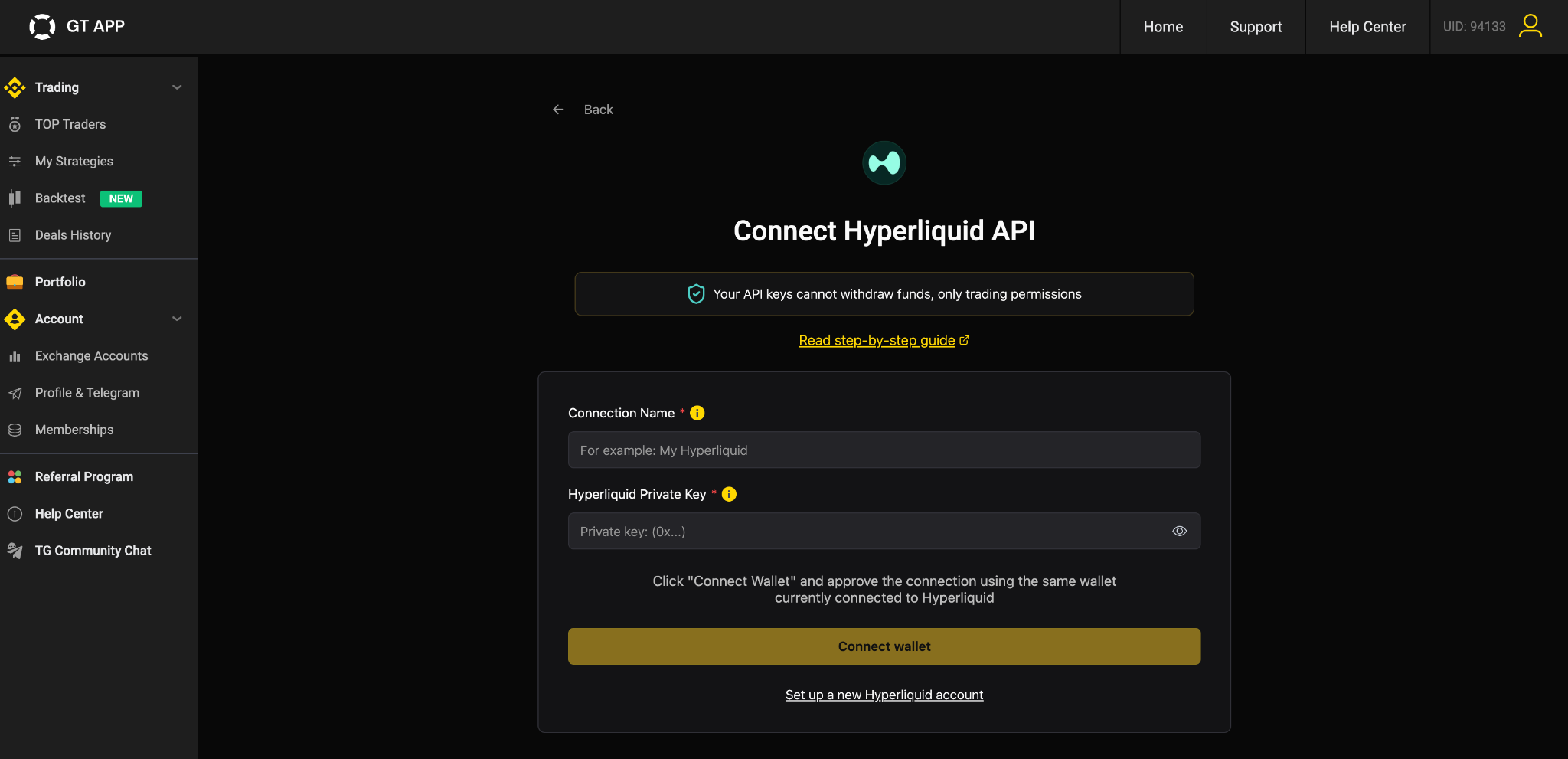Click the Account user diamond icon

point(15,319)
